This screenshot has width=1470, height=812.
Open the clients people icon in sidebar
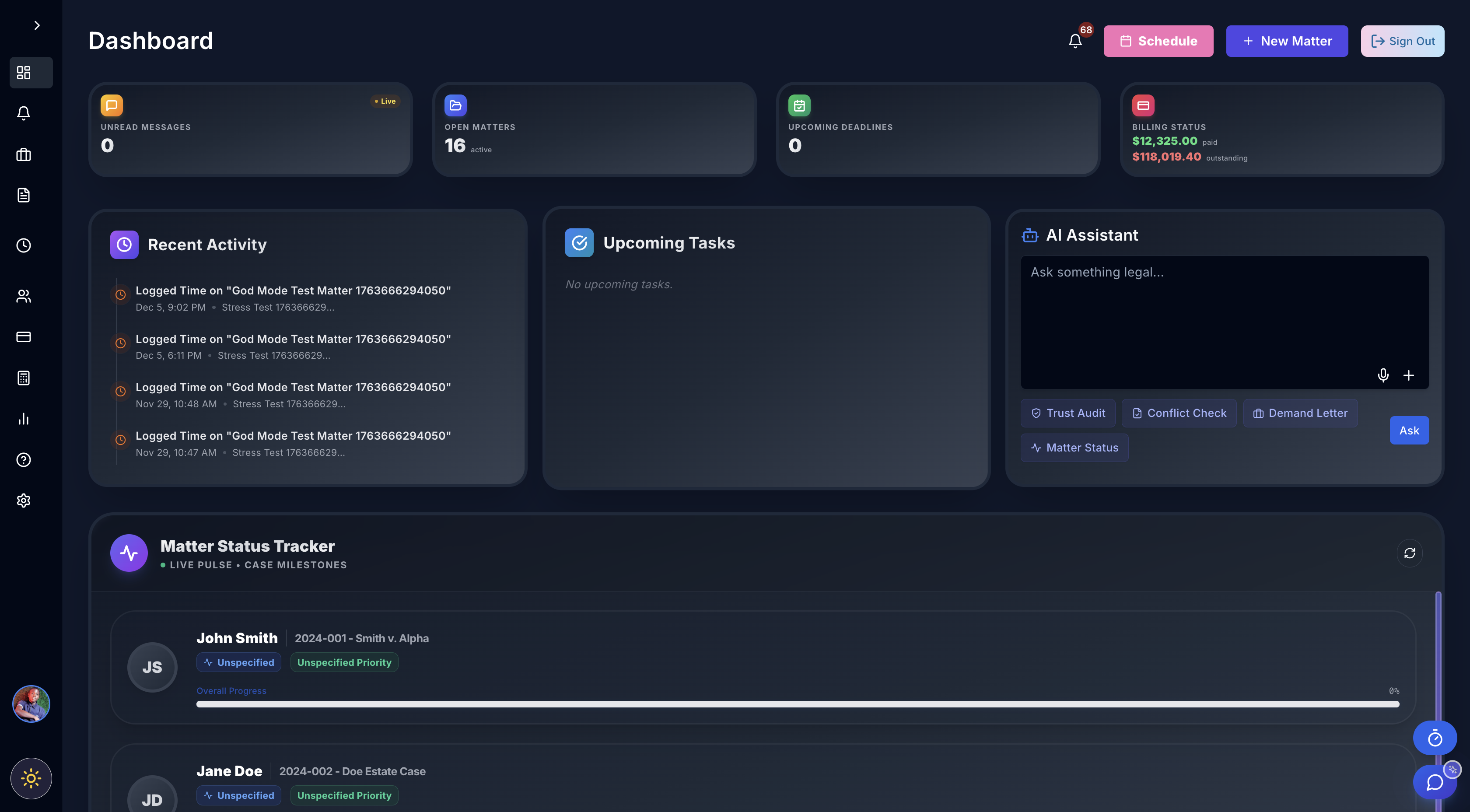[x=23, y=296]
